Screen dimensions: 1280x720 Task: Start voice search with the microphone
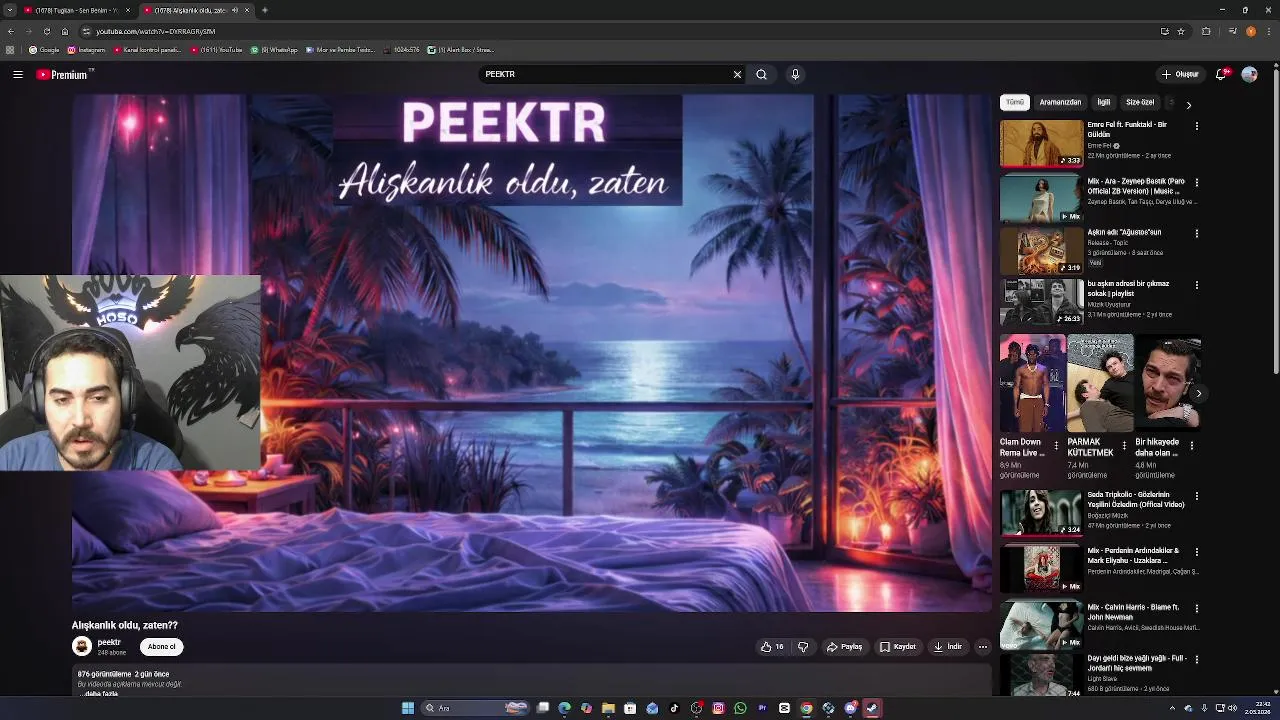795,74
